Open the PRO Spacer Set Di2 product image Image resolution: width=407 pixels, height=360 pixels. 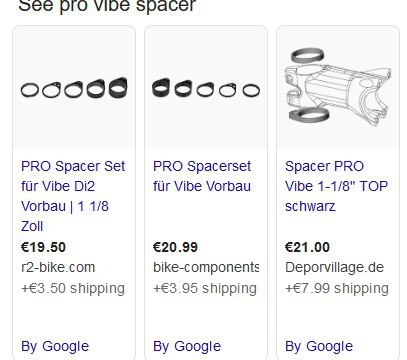click(74, 87)
